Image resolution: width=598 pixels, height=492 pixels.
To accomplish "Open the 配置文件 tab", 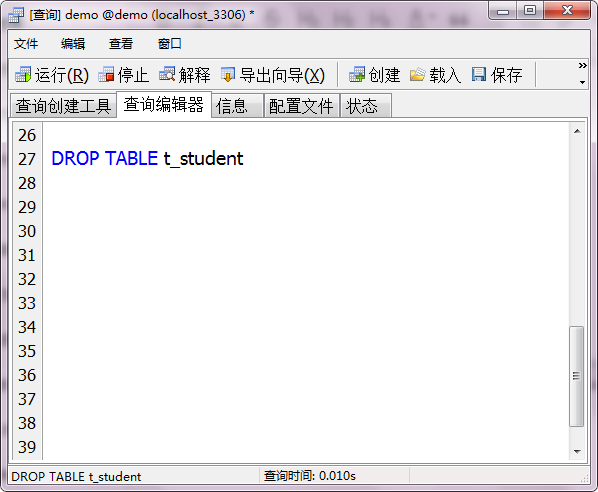I will tap(301, 106).
